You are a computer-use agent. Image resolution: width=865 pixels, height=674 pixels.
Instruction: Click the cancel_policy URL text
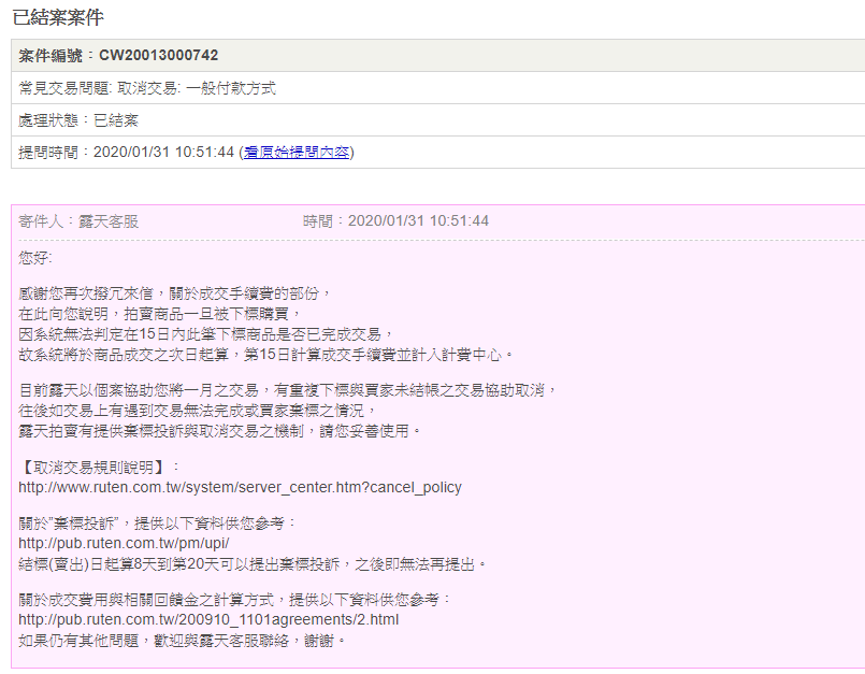point(240,488)
